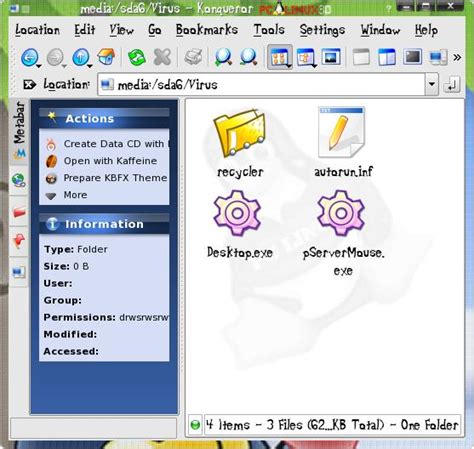The width and height of the screenshot is (474, 449).
Task: Zoom in with the magnifier plus icon
Action: click(223, 57)
